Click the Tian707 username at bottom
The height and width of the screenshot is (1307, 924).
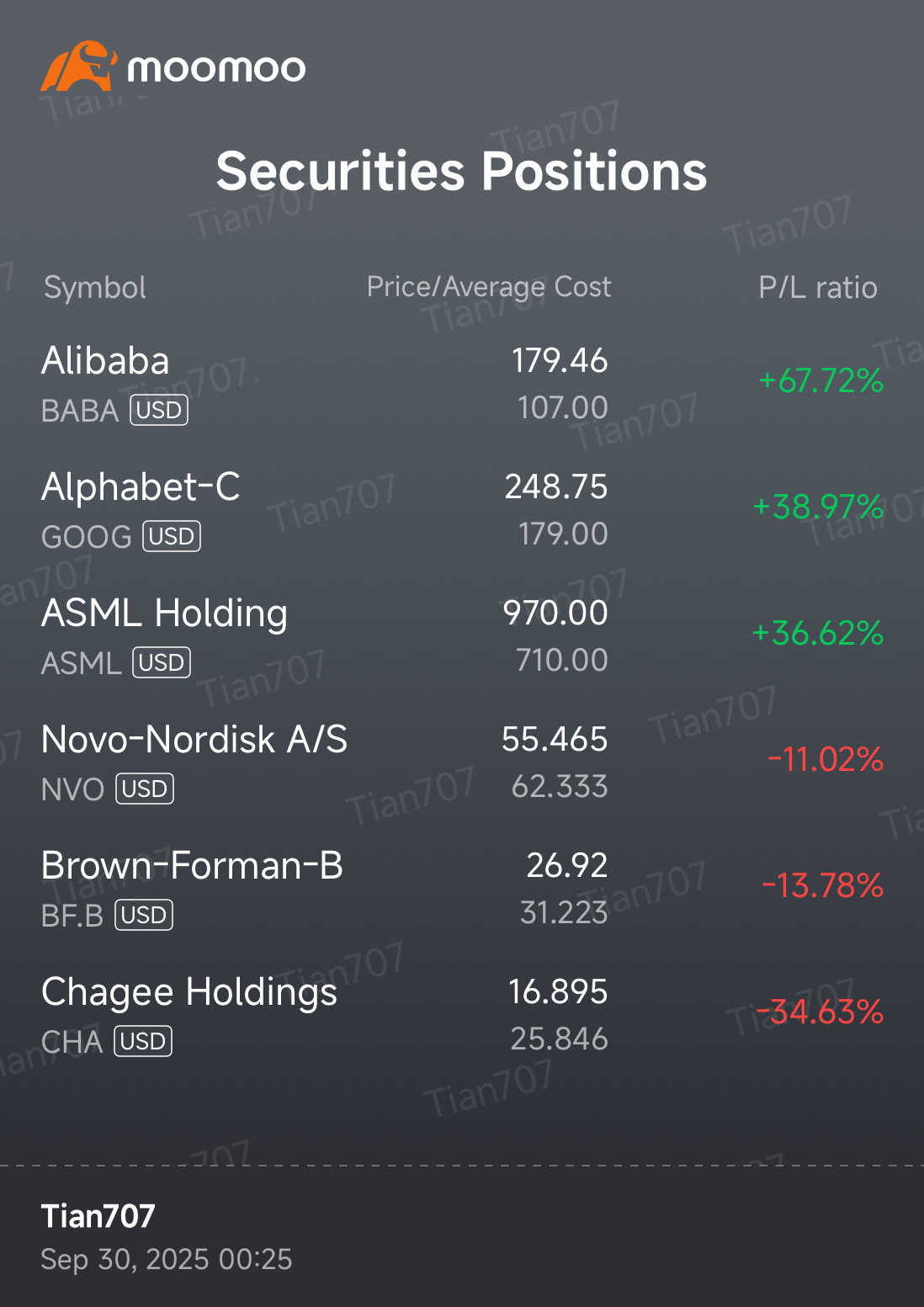click(98, 1216)
